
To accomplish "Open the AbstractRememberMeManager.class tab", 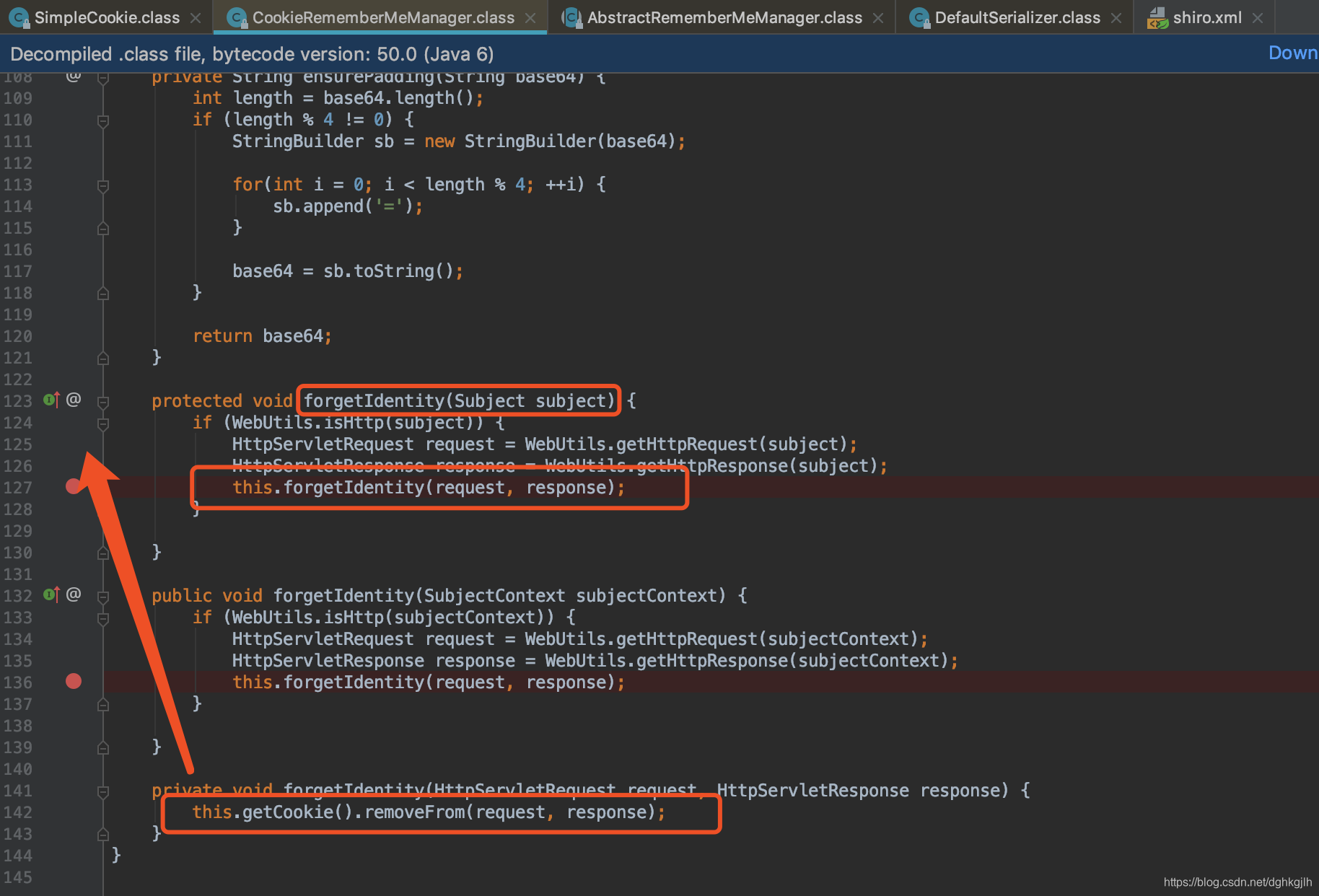I will [x=724, y=17].
